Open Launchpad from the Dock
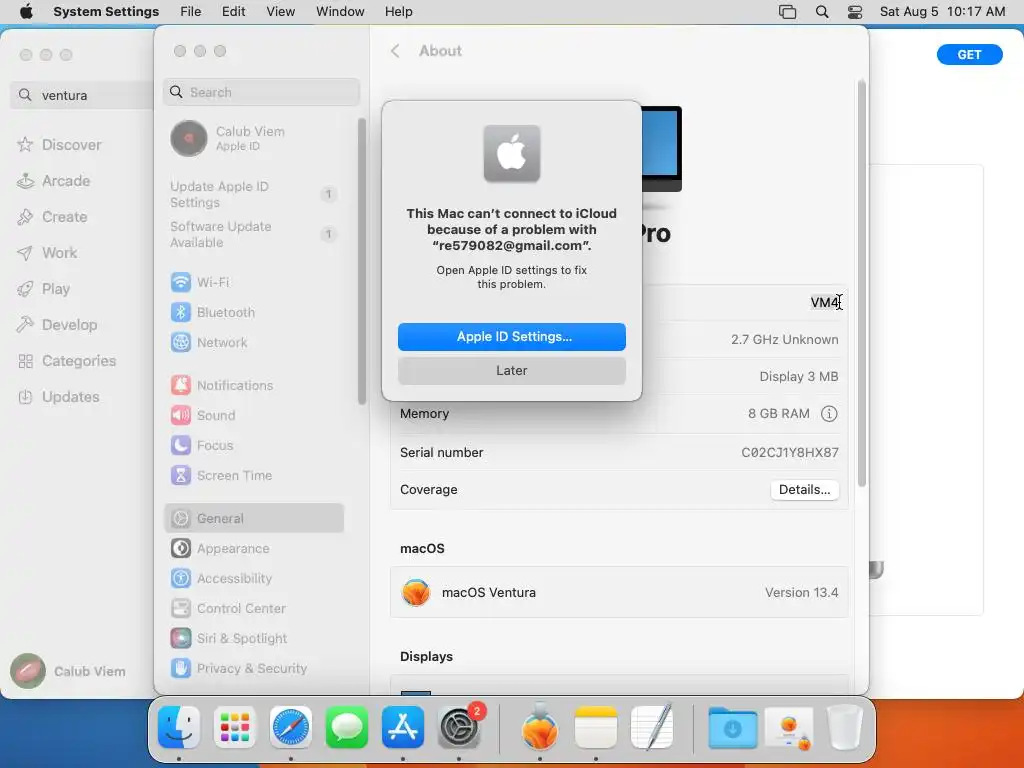The height and width of the screenshot is (768, 1024). click(235, 727)
